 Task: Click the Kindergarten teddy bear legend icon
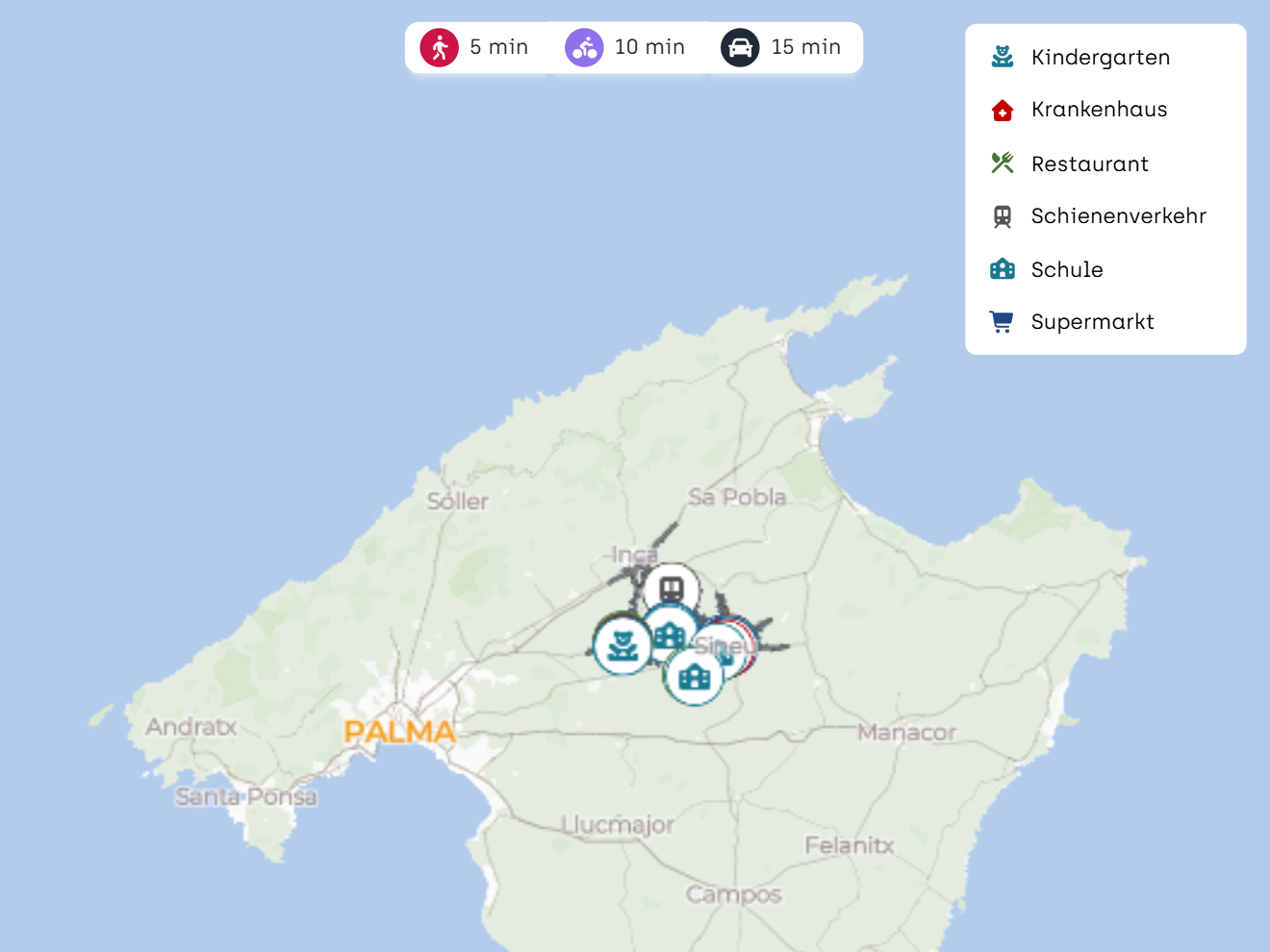click(1003, 57)
